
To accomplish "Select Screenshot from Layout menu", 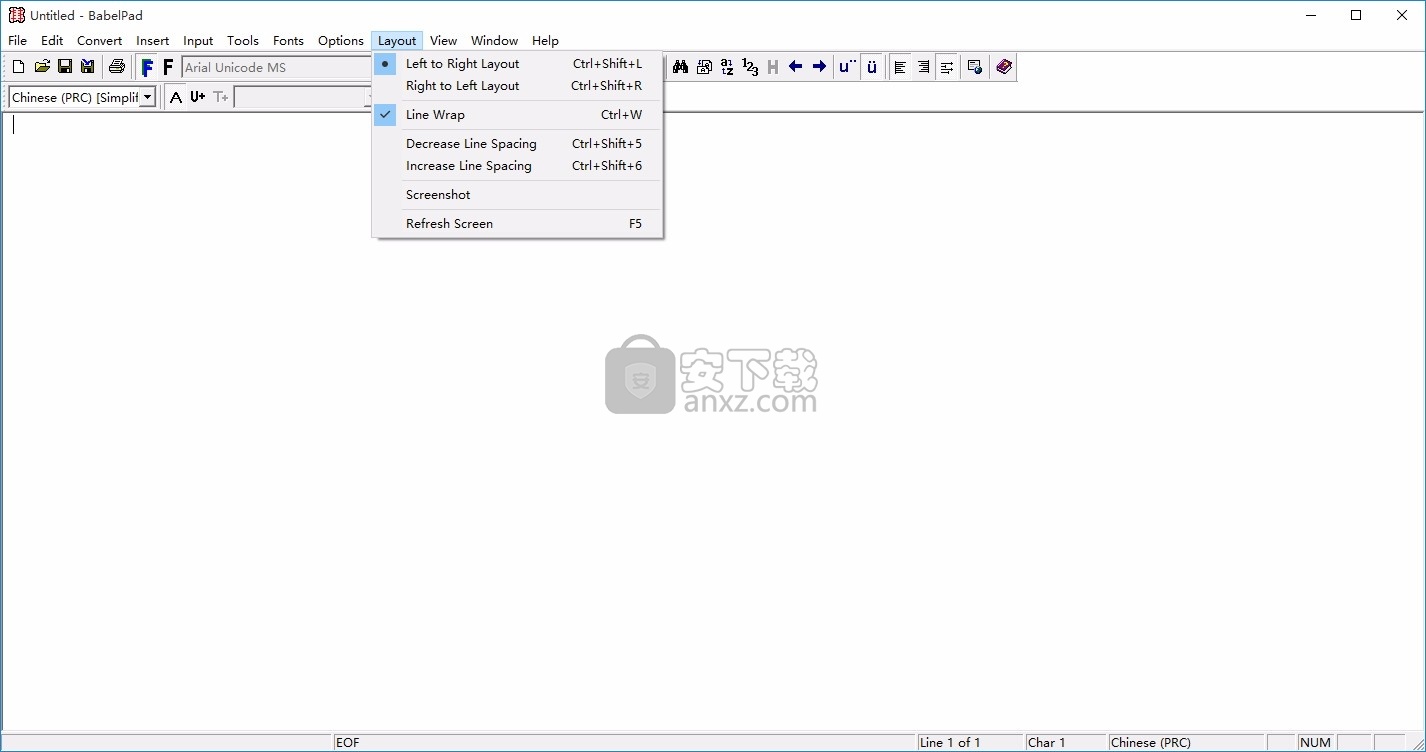I will 517,194.
